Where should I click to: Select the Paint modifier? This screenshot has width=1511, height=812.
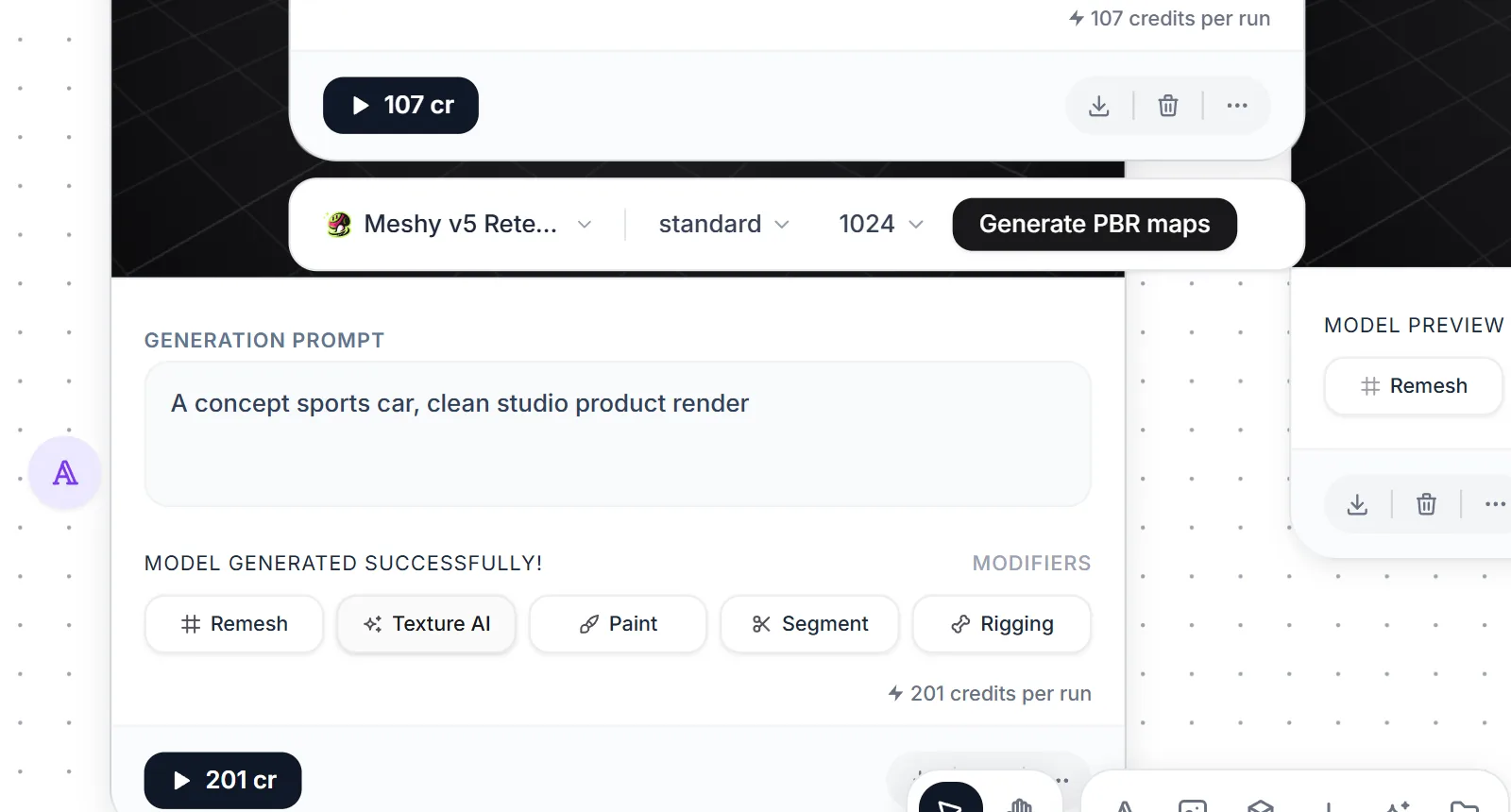pyautogui.click(x=618, y=624)
